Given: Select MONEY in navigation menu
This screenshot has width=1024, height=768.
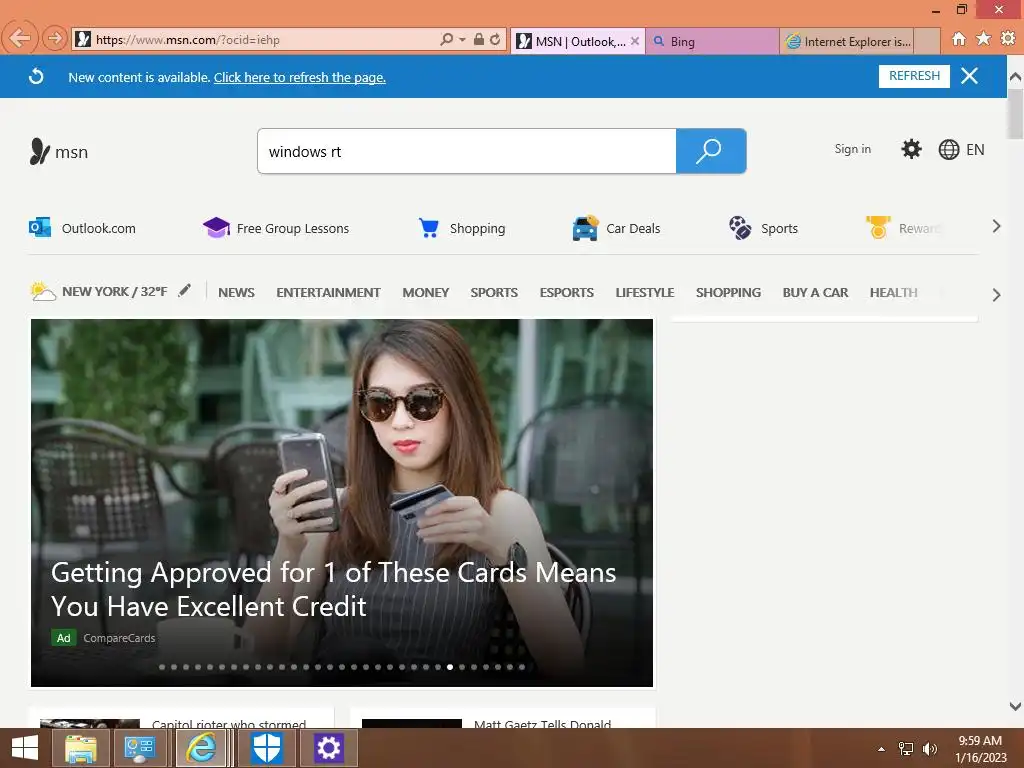Looking at the screenshot, I should click(x=426, y=293).
